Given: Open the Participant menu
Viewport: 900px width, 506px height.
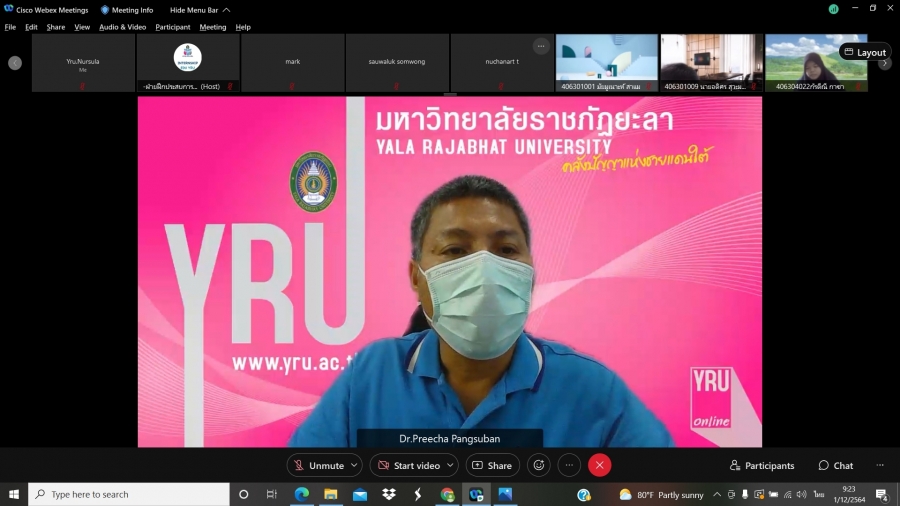Looking at the screenshot, I should coord(172,27).
